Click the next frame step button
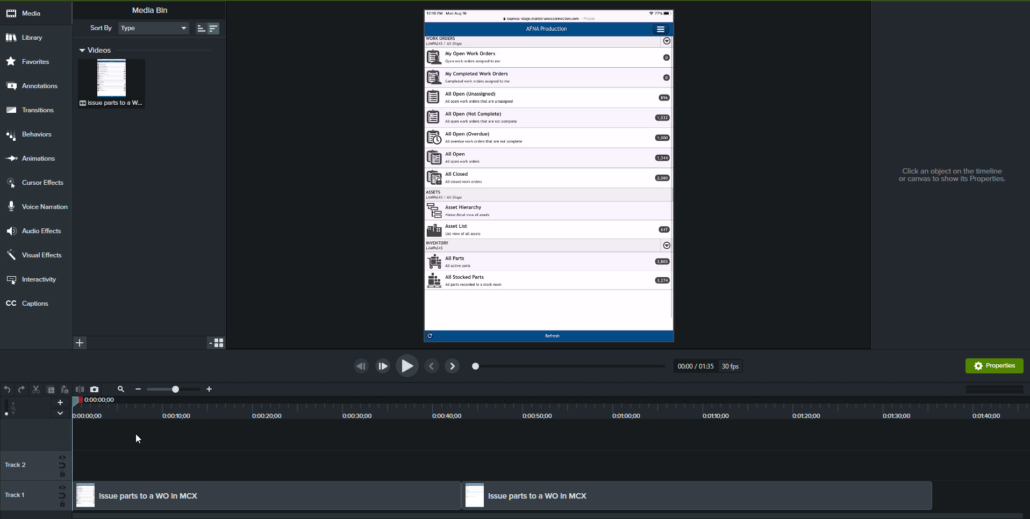 click(382, 366)
